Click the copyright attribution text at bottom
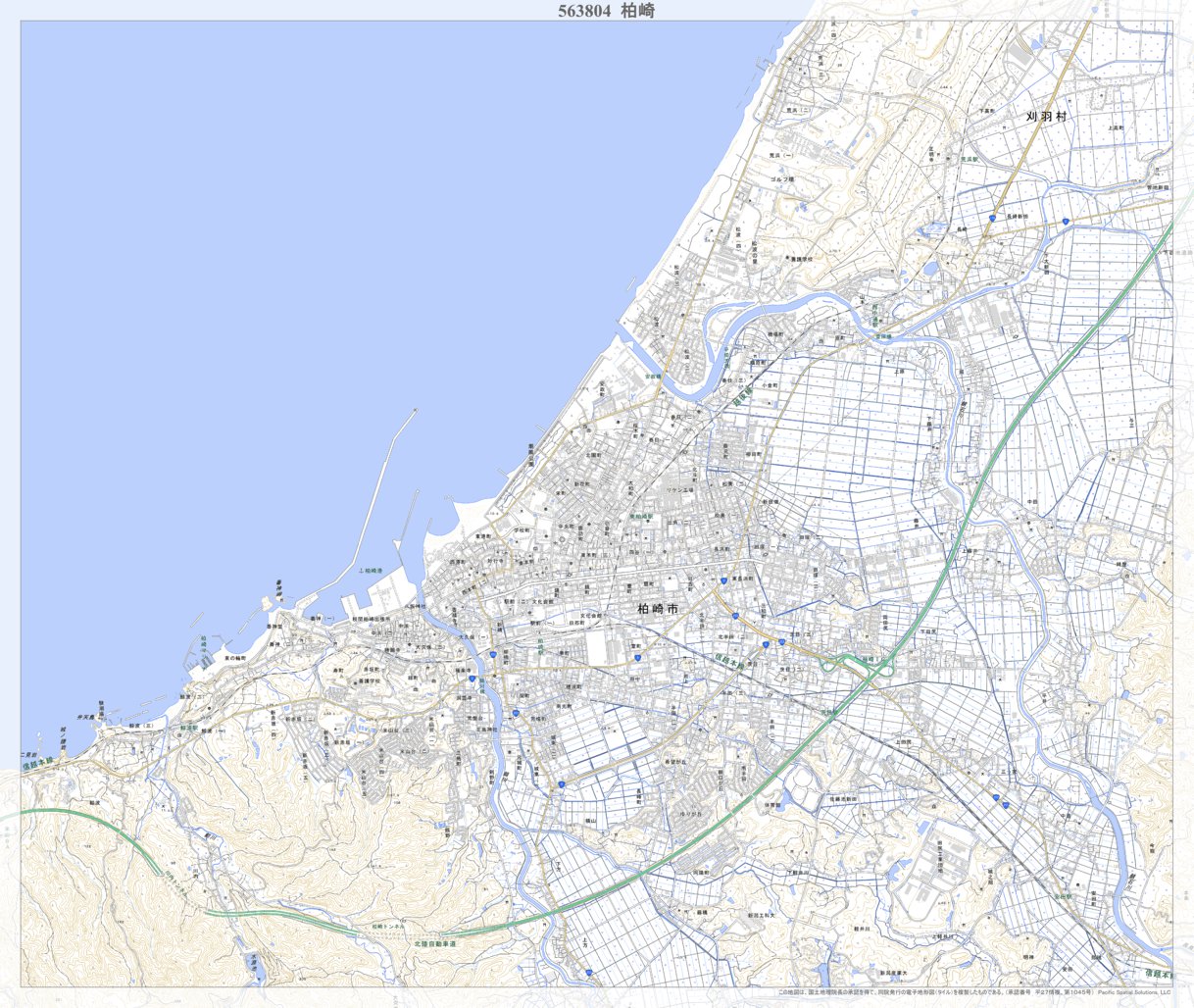1194x1008 pixels. click(x=980, y=992)
